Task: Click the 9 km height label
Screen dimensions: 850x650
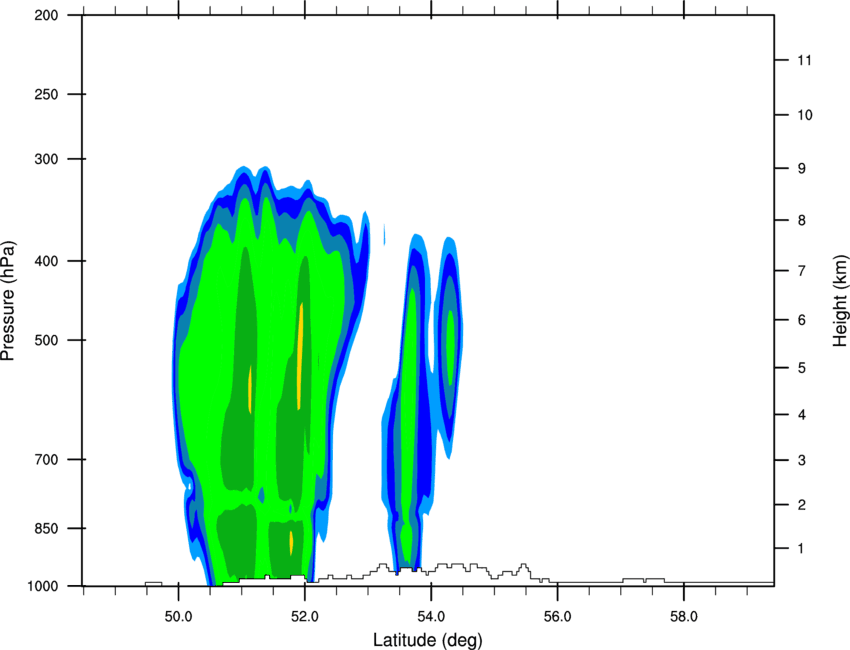Action: click(x=802, y=169)
